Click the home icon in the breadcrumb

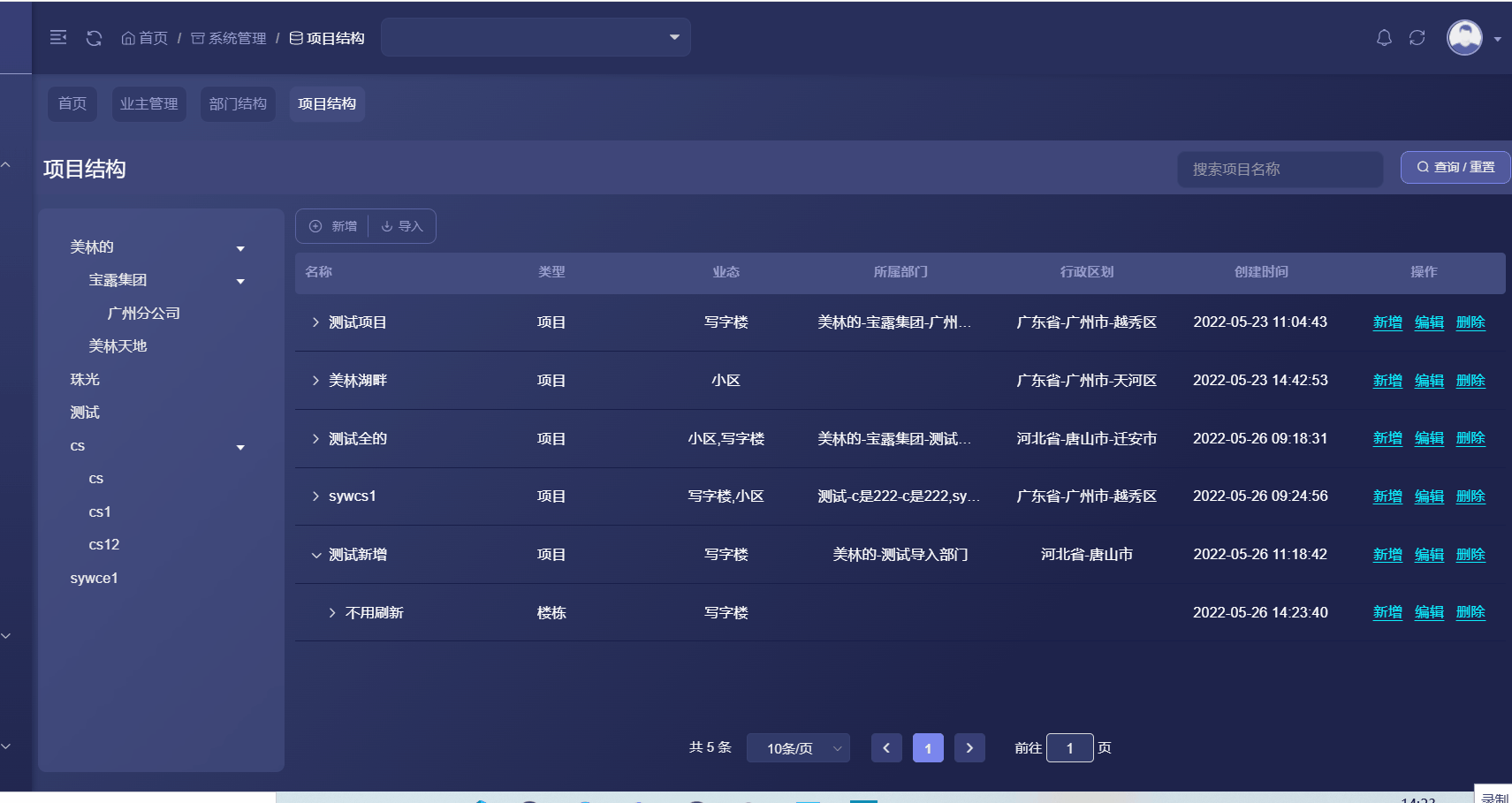(x=127, y=37)
